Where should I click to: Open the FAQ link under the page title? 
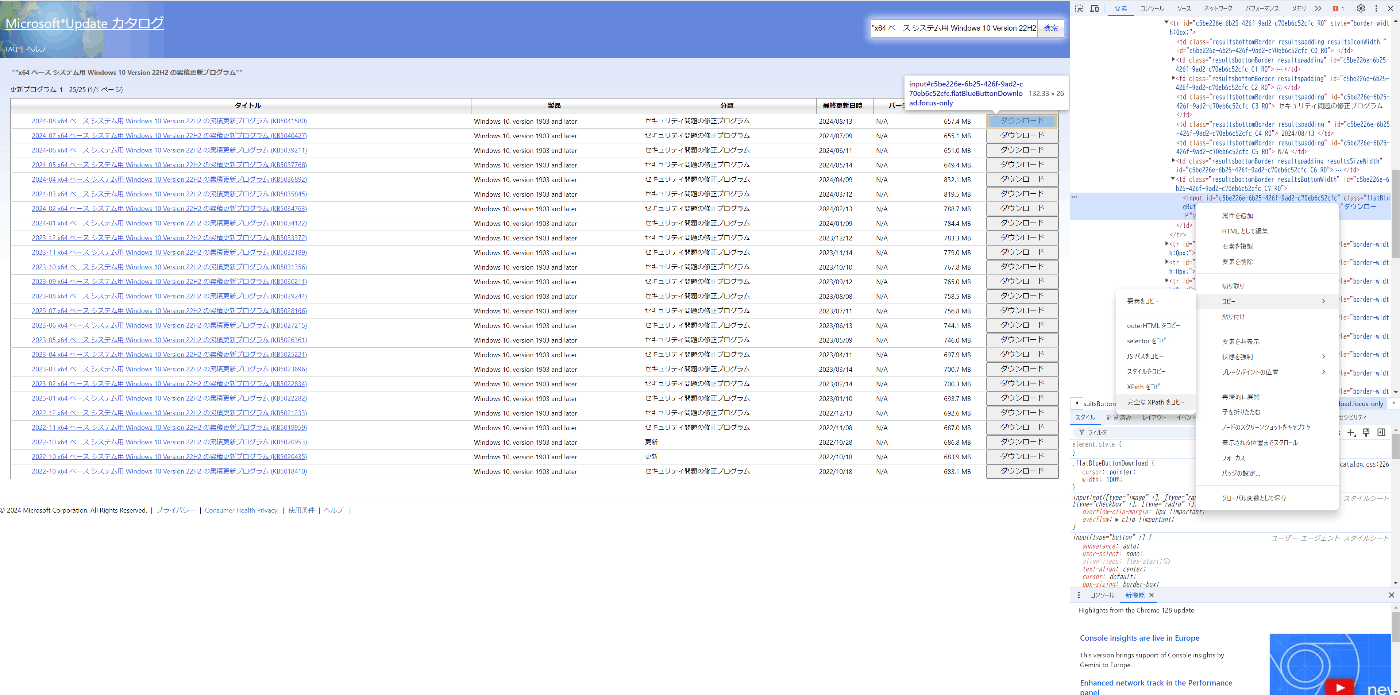13,48
